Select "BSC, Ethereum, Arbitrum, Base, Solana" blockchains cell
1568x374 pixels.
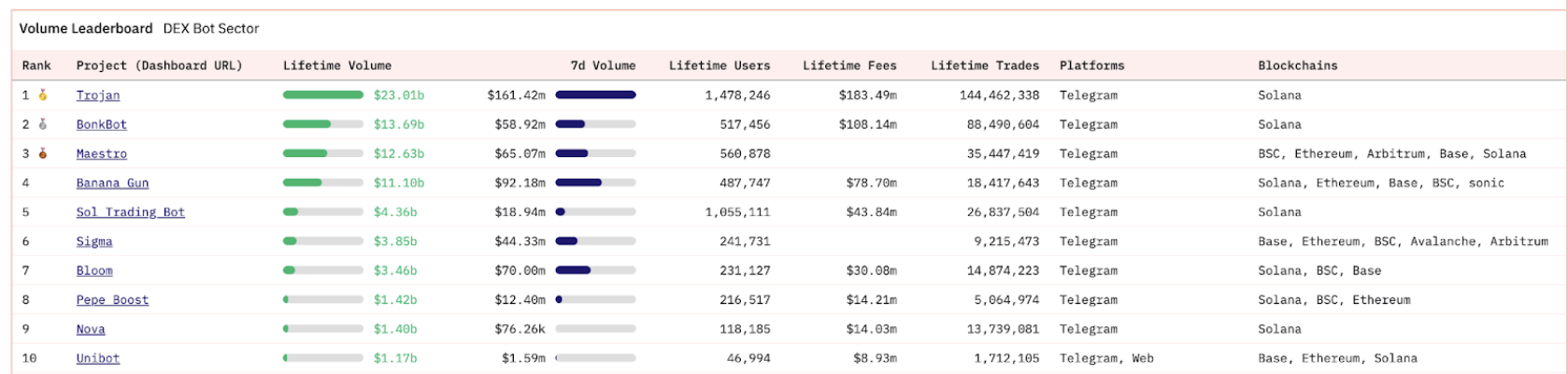click(1392, 153)
